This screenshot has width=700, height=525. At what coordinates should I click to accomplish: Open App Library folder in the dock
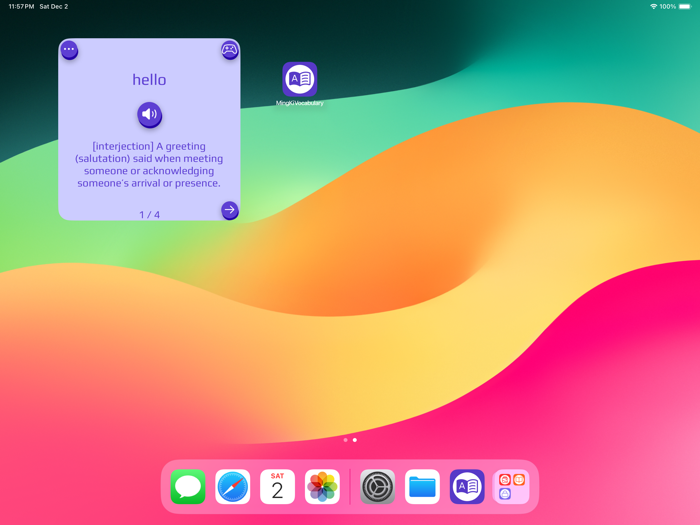[x=512, y=487]
